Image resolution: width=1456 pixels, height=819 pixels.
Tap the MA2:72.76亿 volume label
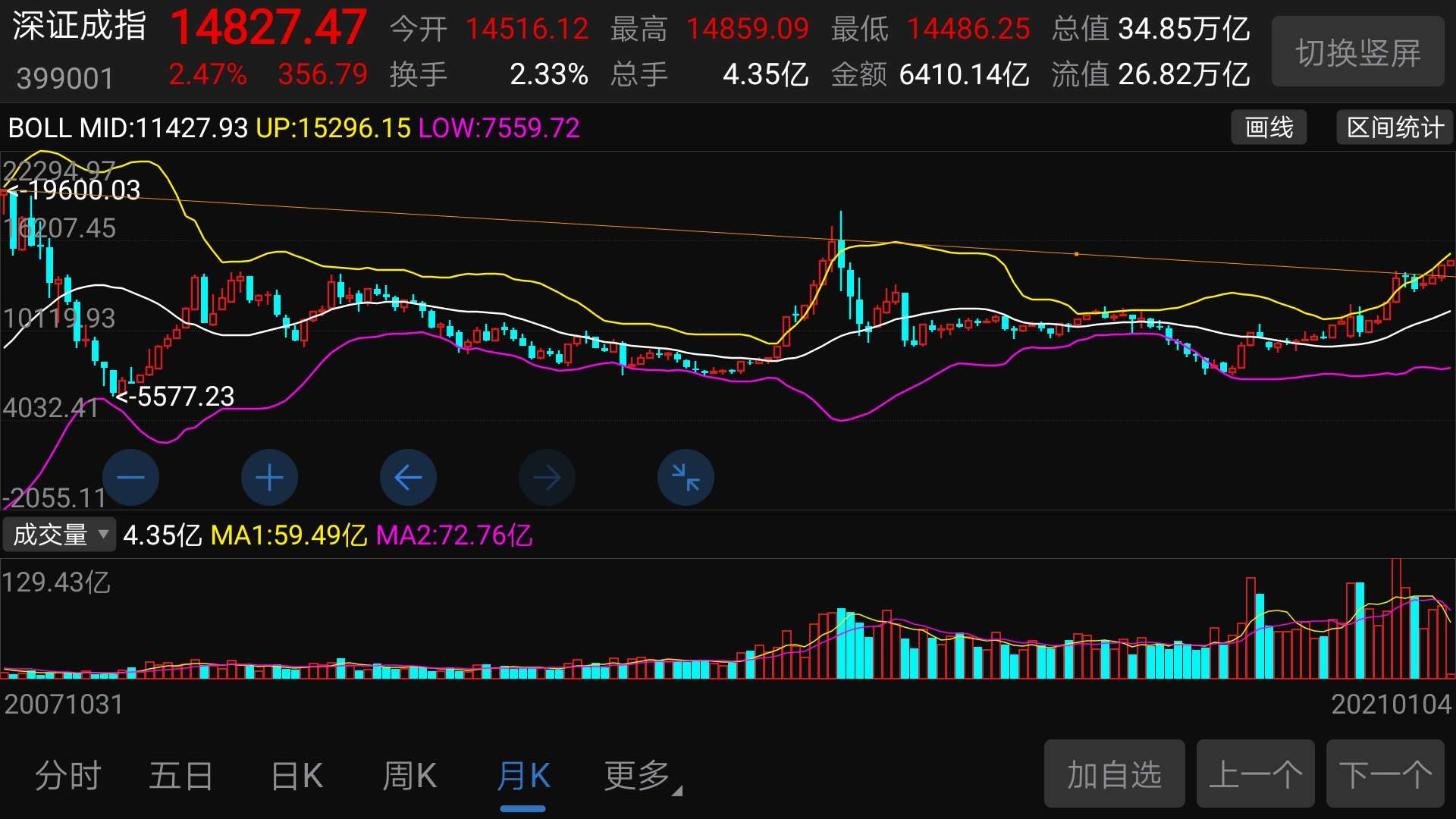tap(453, 535)
